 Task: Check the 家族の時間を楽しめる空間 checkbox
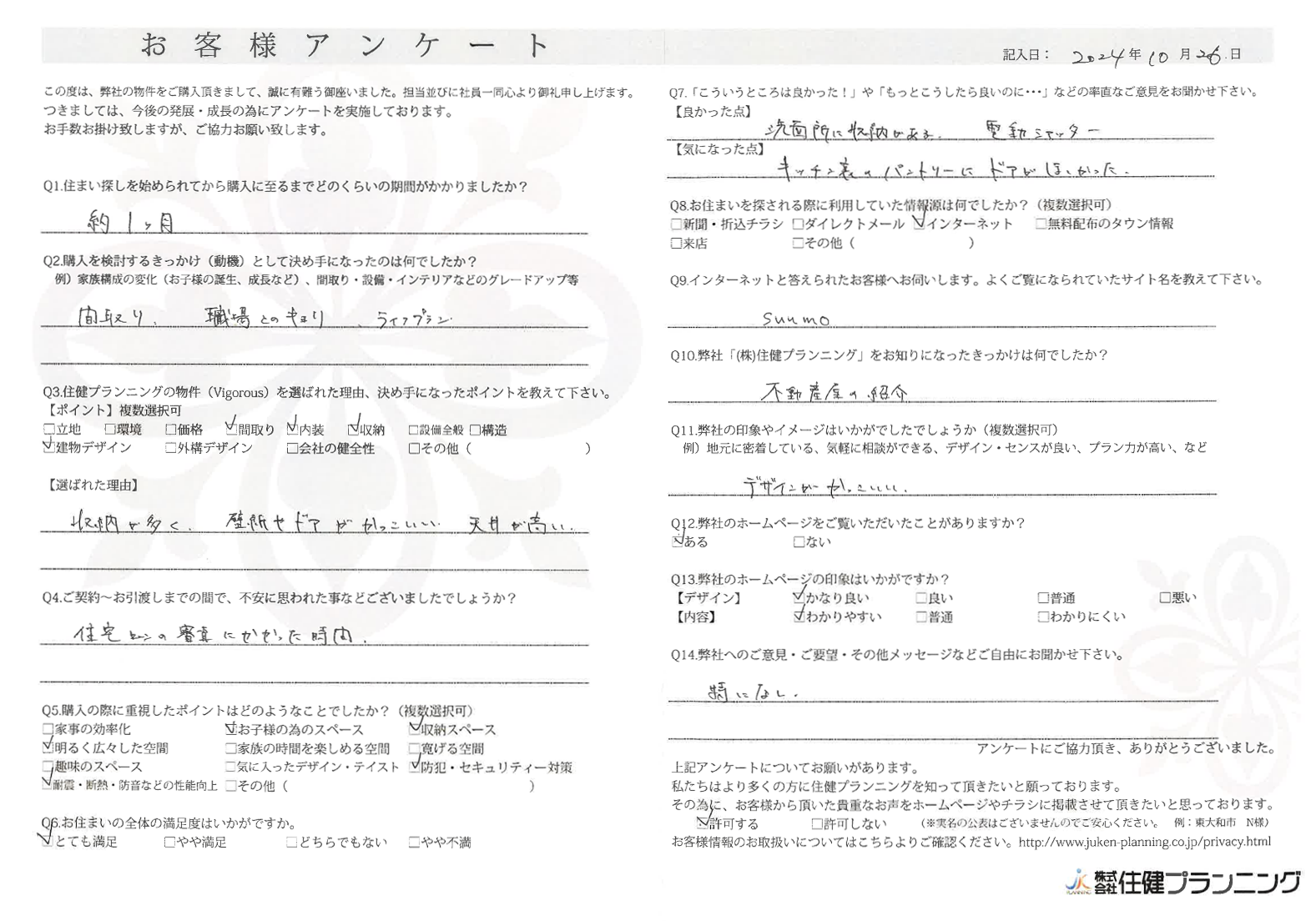(231, 748)
